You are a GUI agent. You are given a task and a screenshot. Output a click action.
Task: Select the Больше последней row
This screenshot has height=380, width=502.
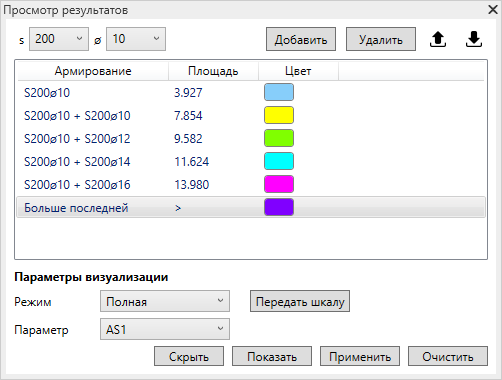tap(251, 207)
